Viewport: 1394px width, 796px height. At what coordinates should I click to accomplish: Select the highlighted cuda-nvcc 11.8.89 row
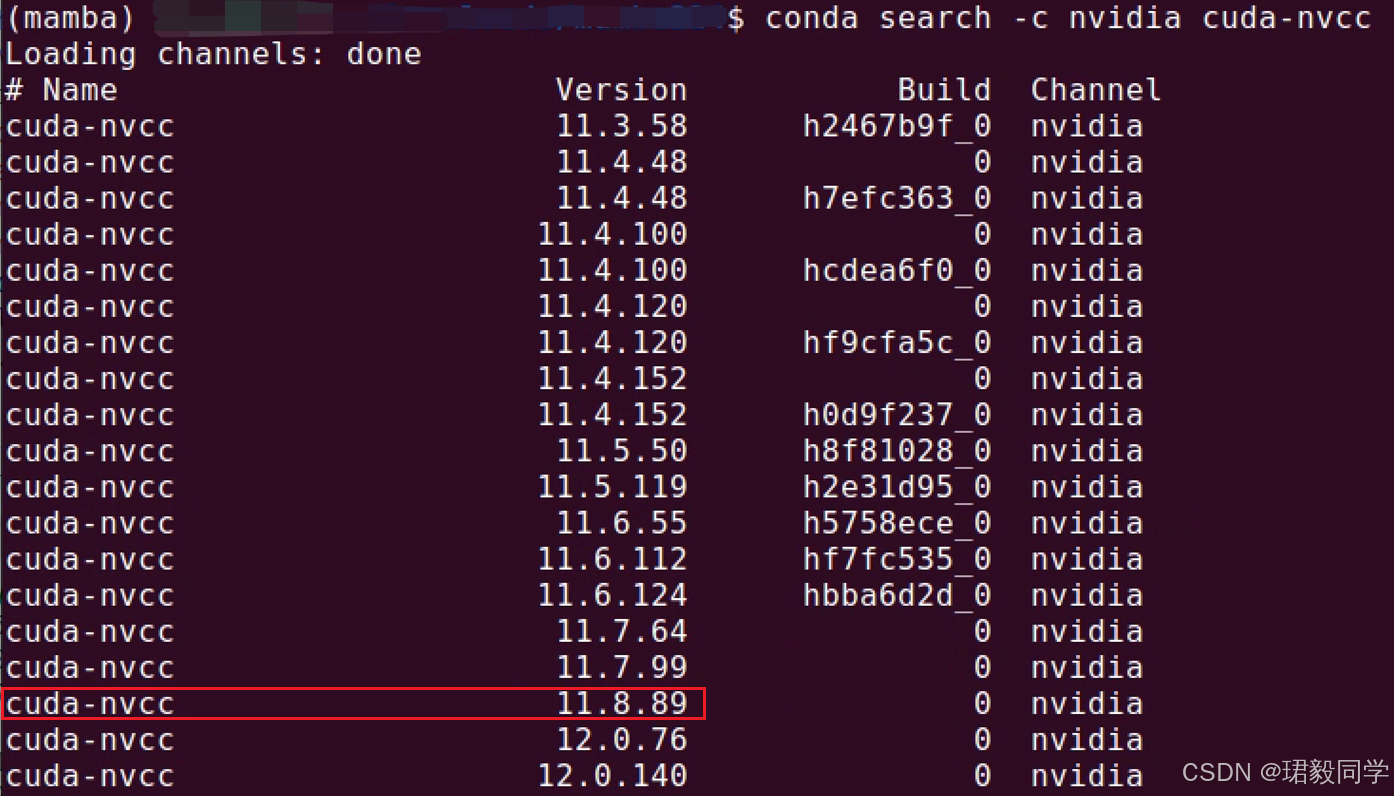(350, 703)
